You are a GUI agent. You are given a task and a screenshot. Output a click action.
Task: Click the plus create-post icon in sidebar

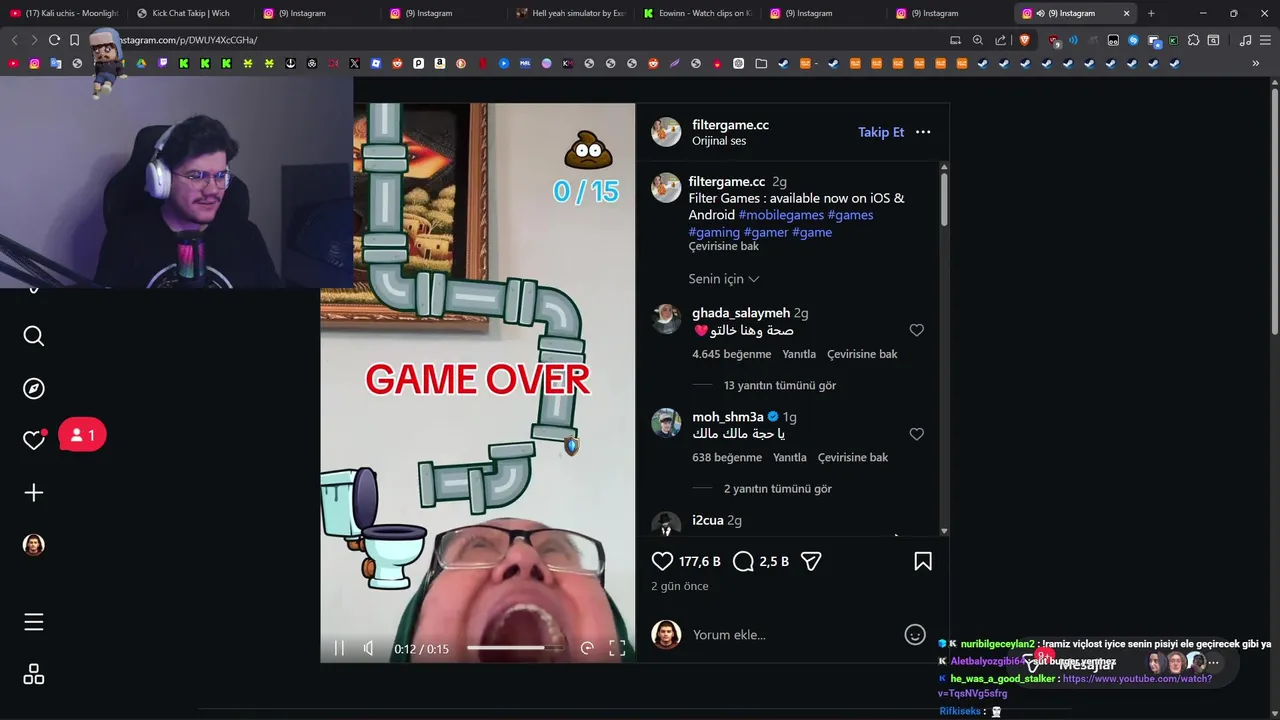(34, 493)
